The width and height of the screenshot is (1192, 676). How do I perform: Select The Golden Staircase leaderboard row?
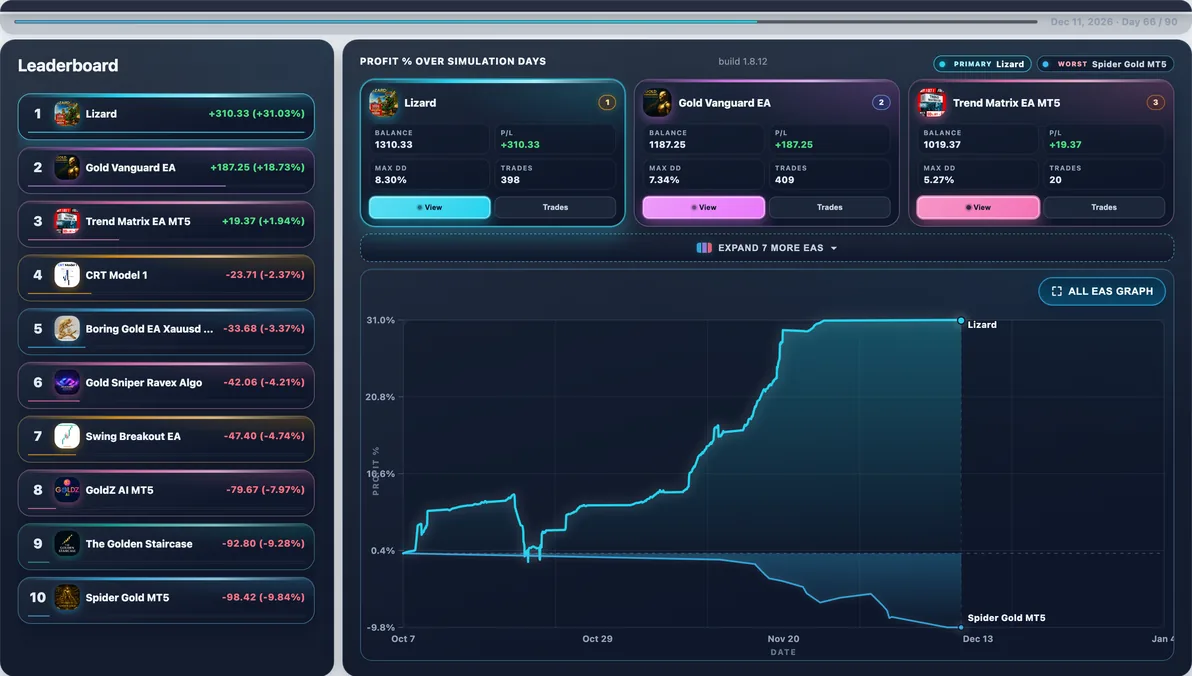166,547
